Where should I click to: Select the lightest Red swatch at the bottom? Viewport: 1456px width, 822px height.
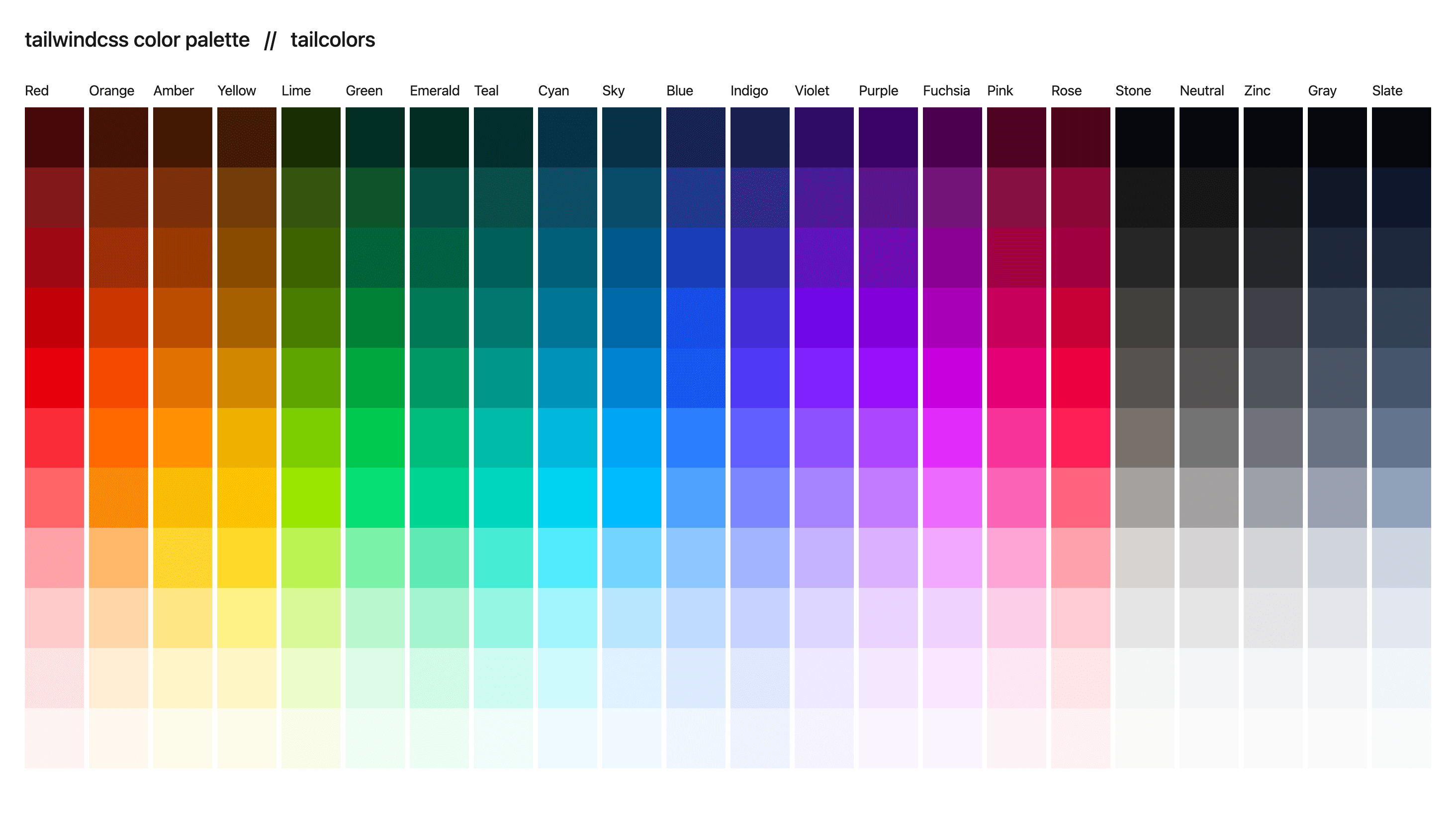pos(54,738)
